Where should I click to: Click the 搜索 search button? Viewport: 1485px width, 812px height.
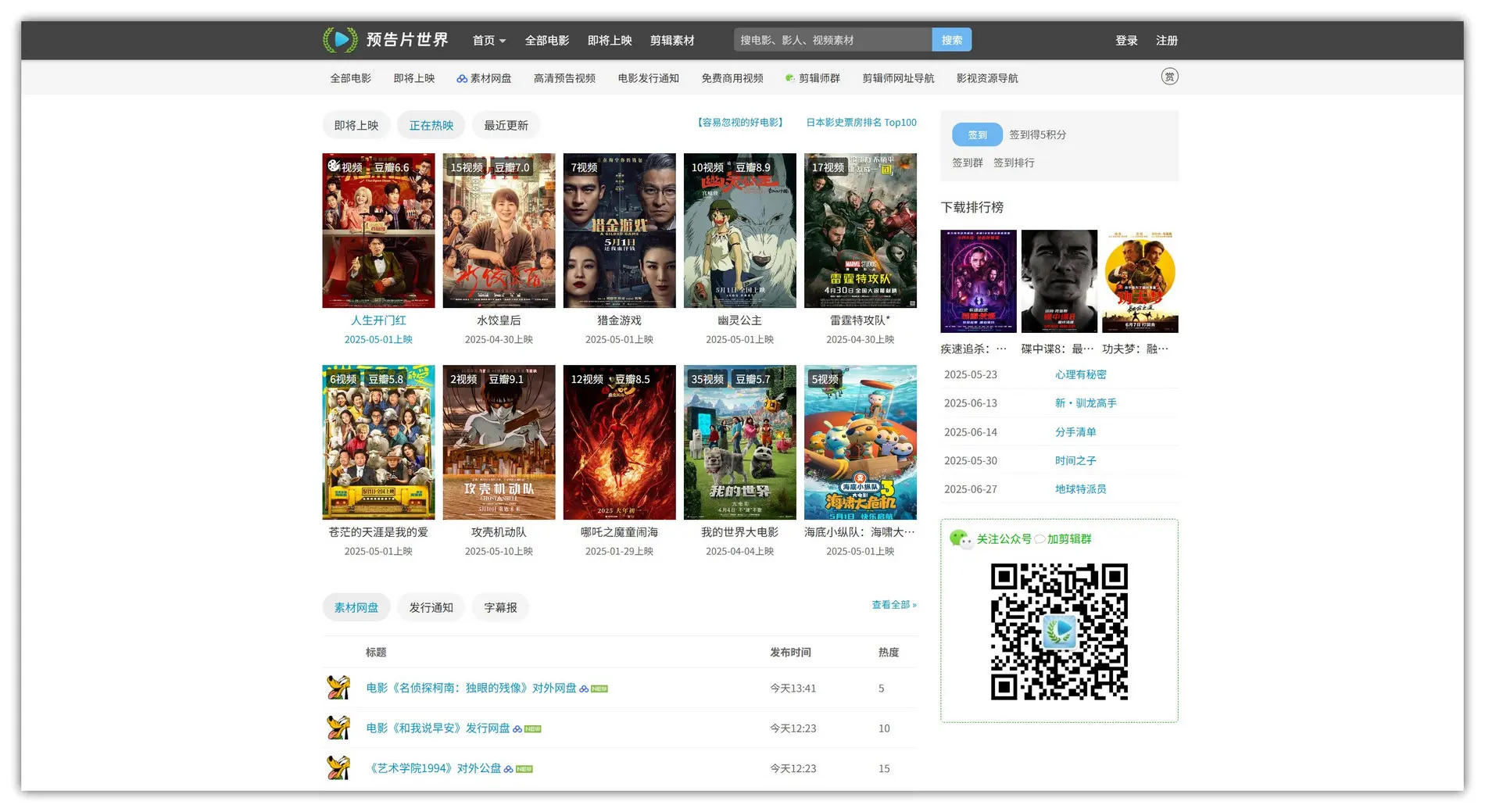952,40
